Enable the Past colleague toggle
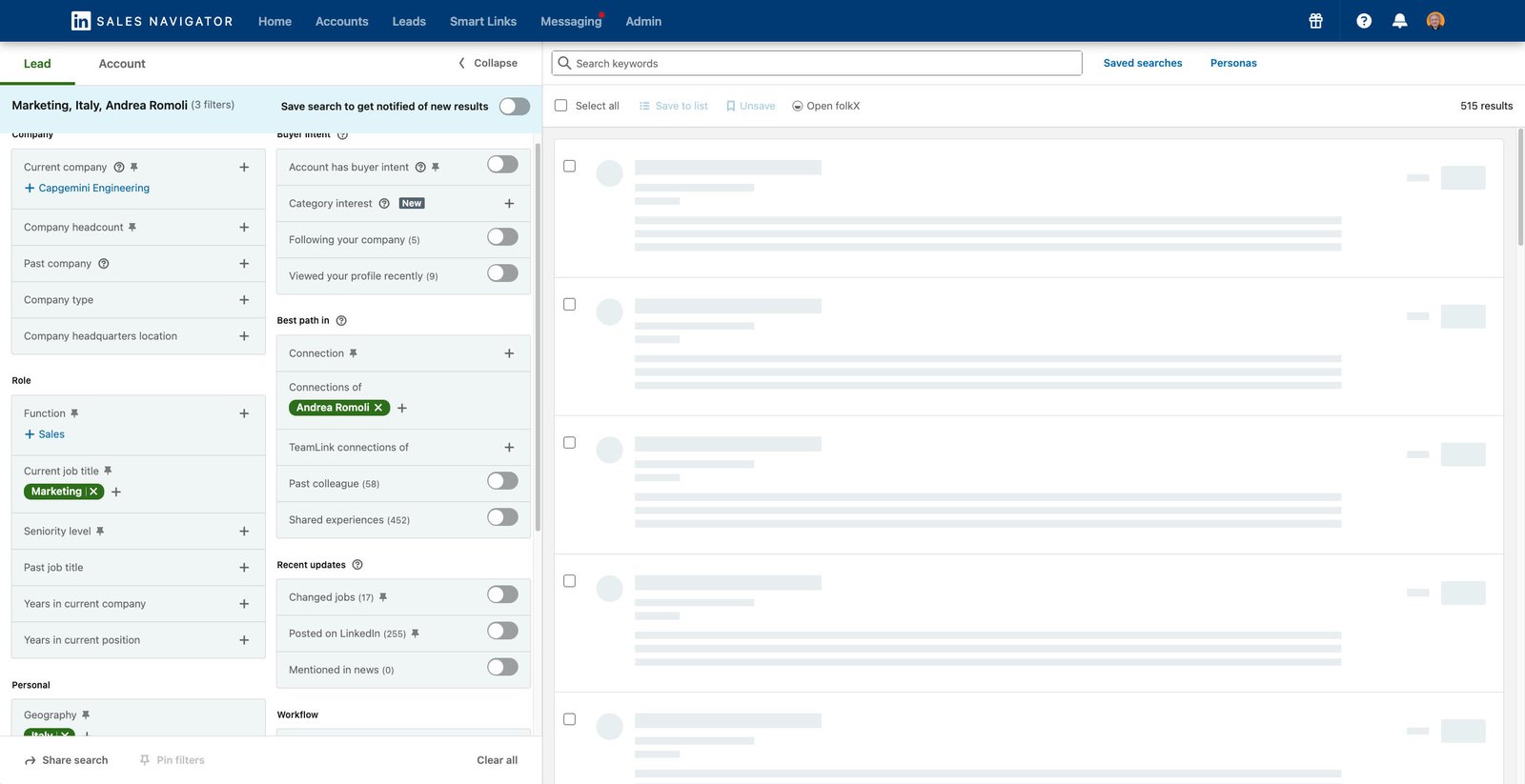 [x=502, y=481]
